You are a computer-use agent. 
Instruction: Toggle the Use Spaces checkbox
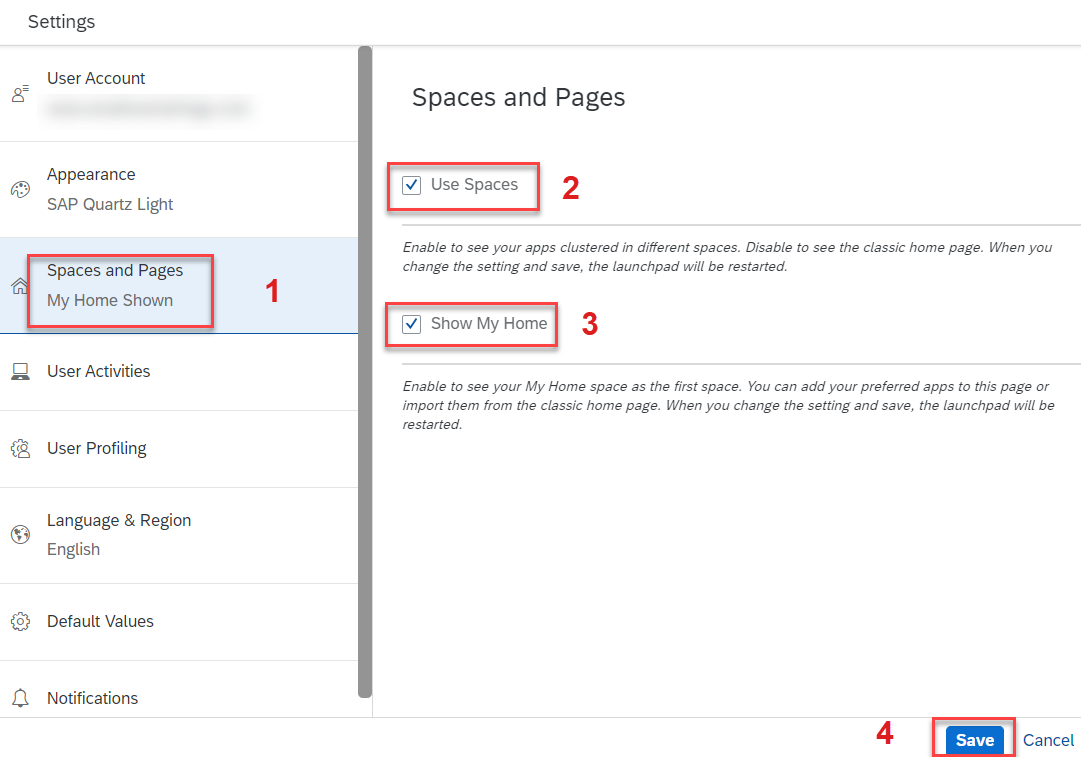pos(412,185)
